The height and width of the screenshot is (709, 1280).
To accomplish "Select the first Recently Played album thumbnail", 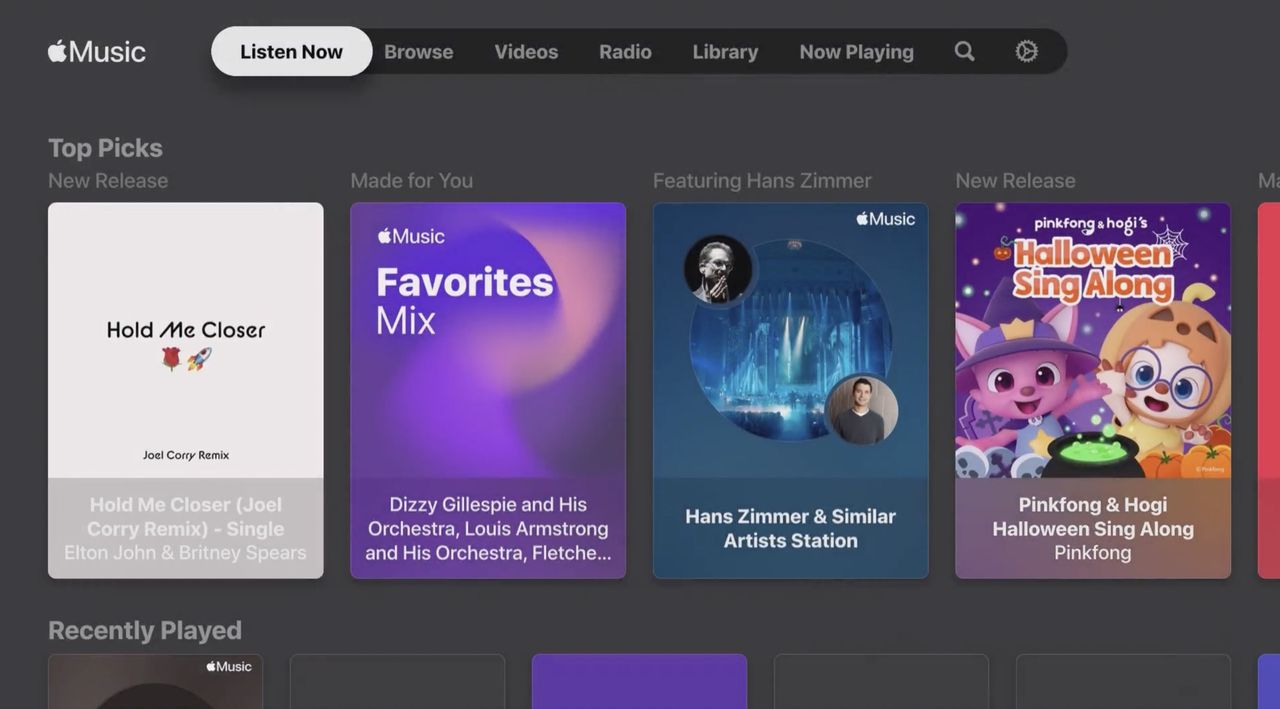I will pos(155,683).
